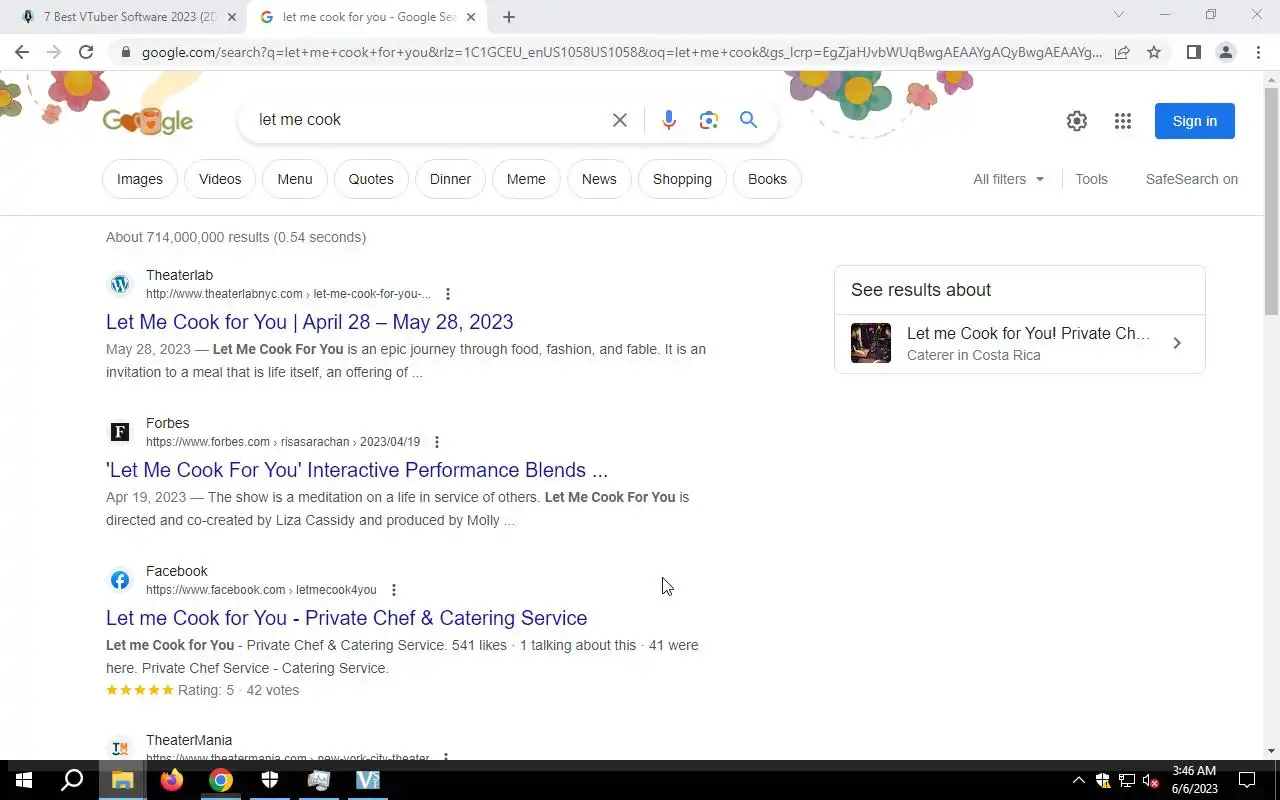Expand caterer result chevron arrow
The image size is (1280, 800).
tap(1177, 343)
